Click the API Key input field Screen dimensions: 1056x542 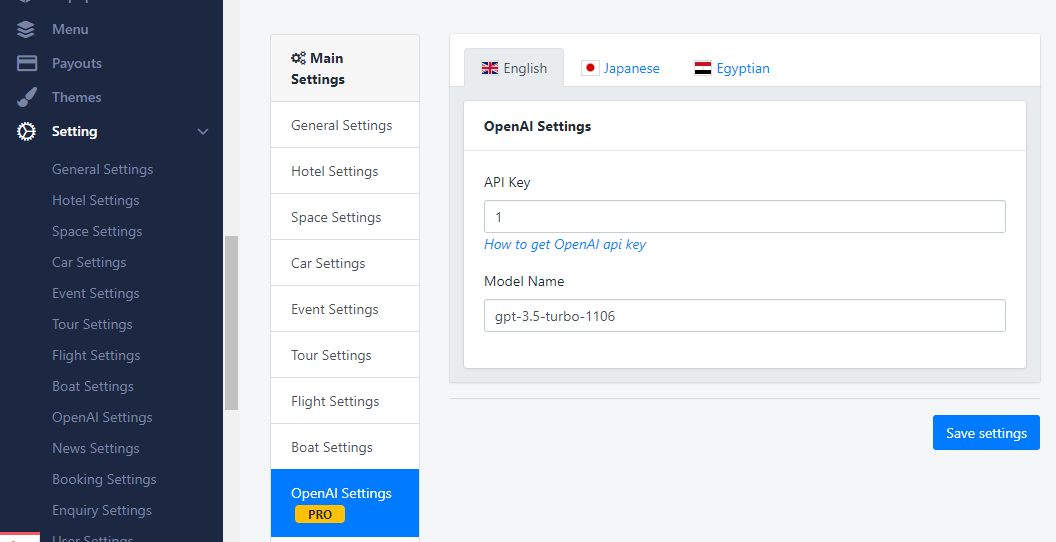pyautogui.click(x=744, y=217)
